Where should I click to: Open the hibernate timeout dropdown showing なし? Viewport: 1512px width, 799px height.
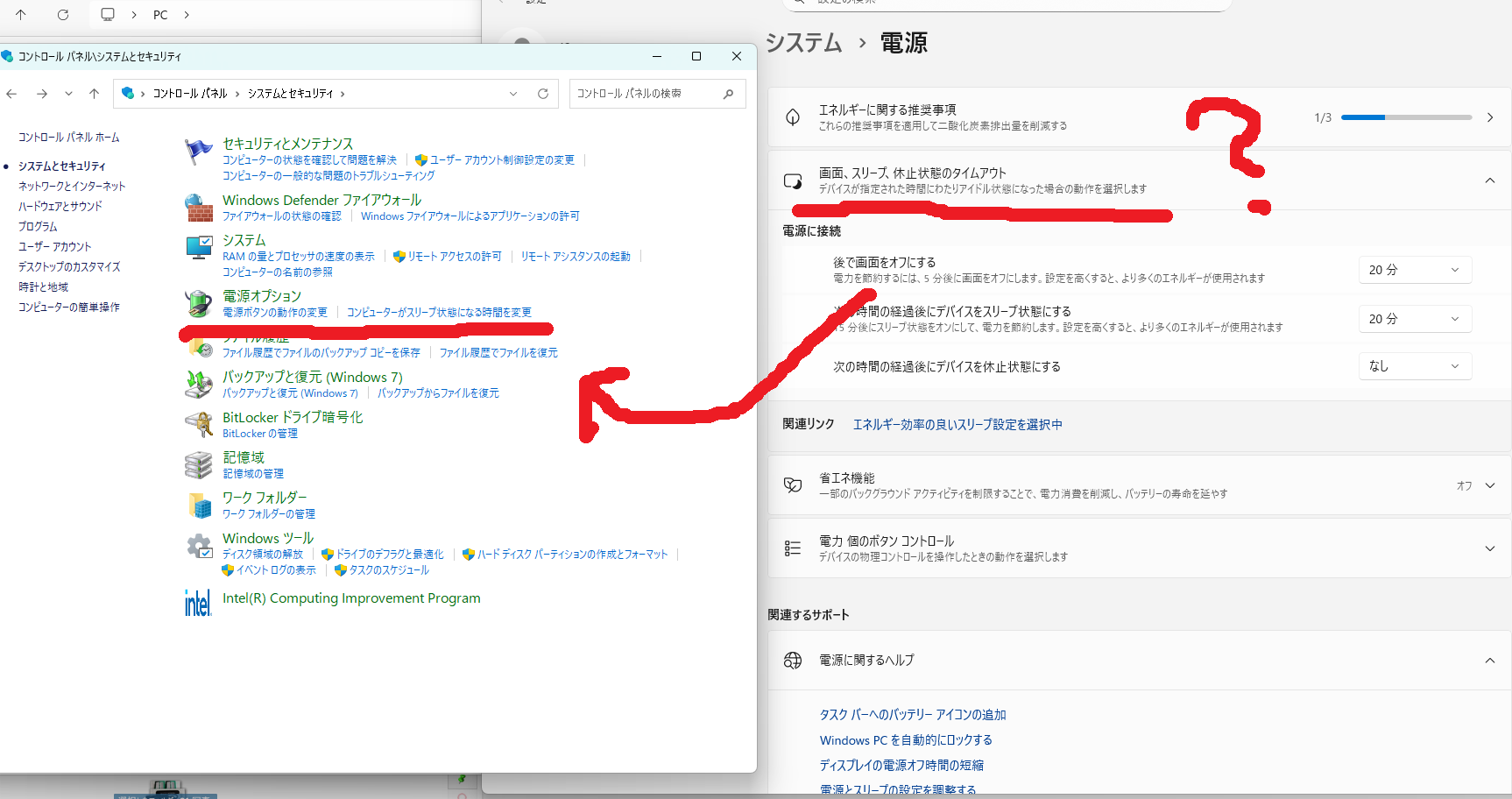pos(1414,366)
